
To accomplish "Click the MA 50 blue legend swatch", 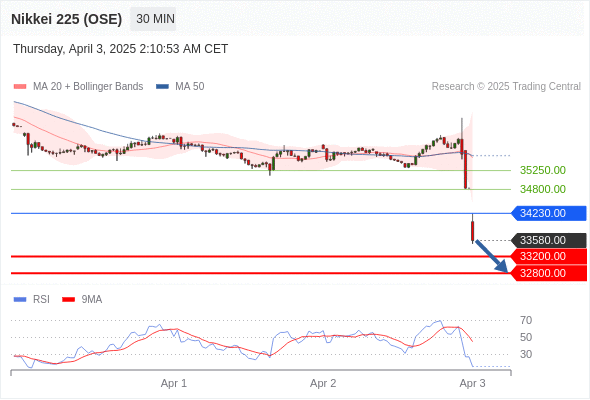I will 162,87.
